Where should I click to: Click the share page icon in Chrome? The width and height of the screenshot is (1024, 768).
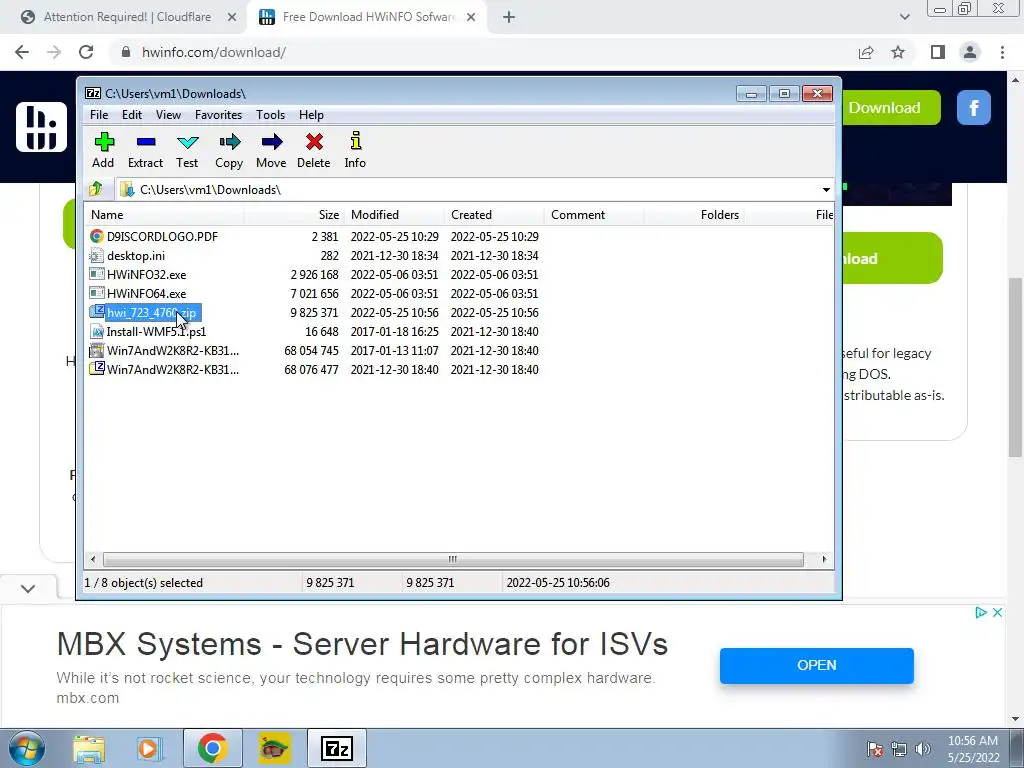coord(866,52)
